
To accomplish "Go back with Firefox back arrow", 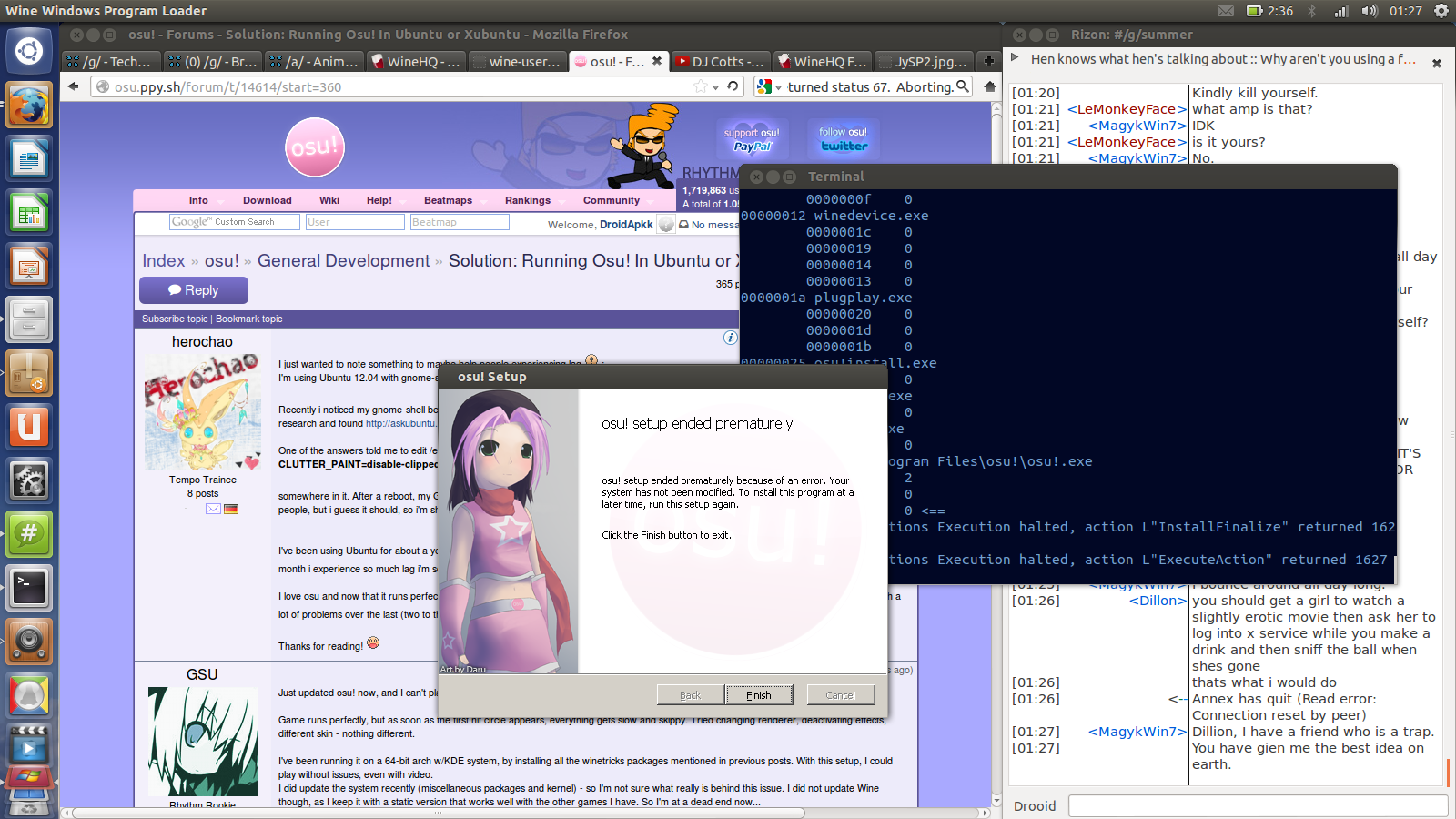I will pyautogui.click(x=74, y=86).
